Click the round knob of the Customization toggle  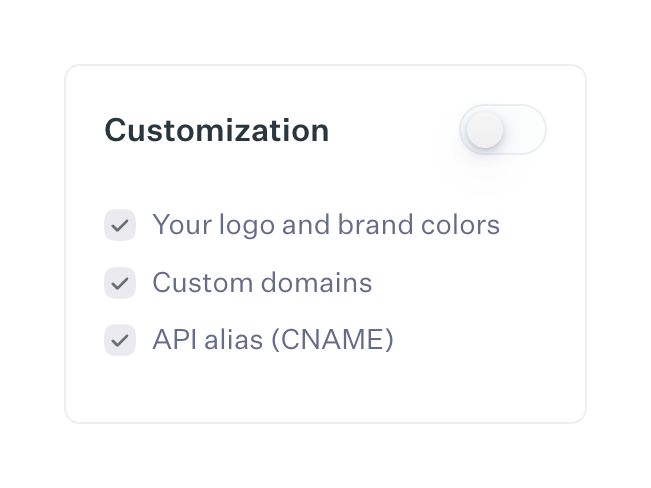tap(485, 130)
